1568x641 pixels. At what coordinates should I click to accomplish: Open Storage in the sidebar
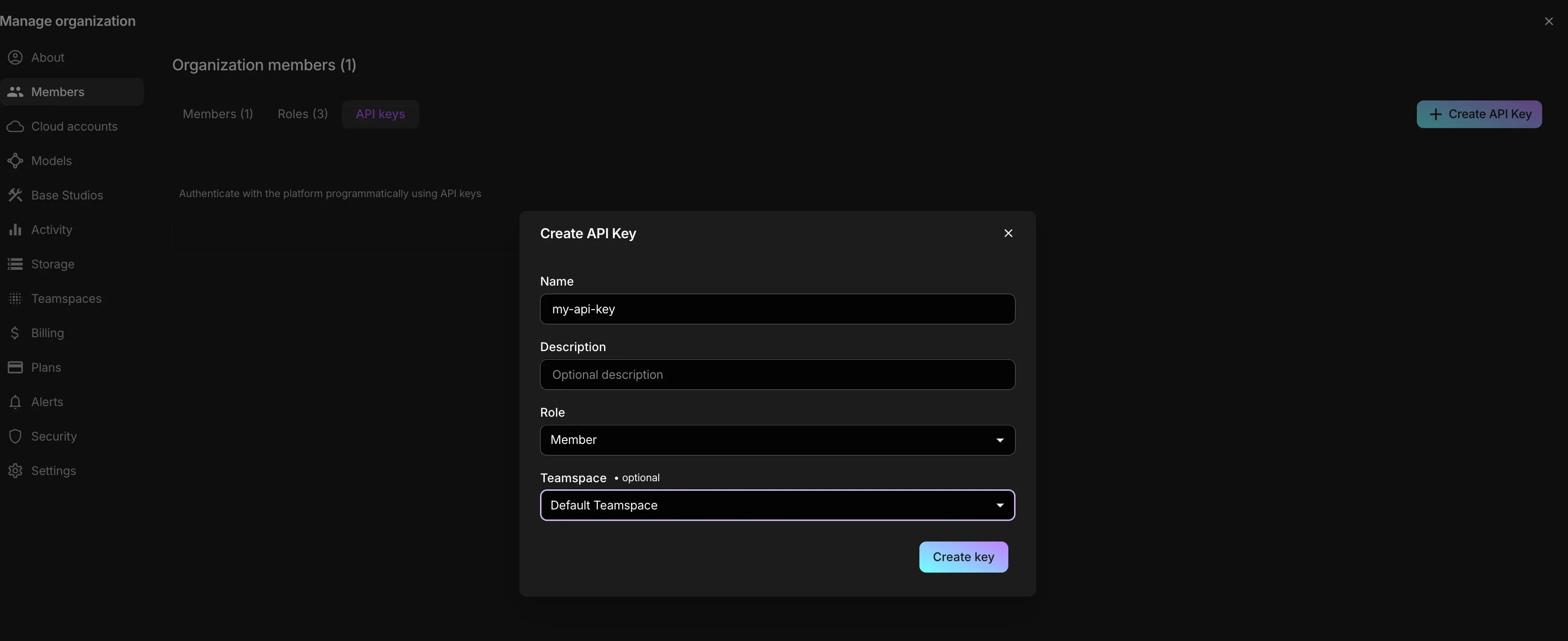[72, 264]
